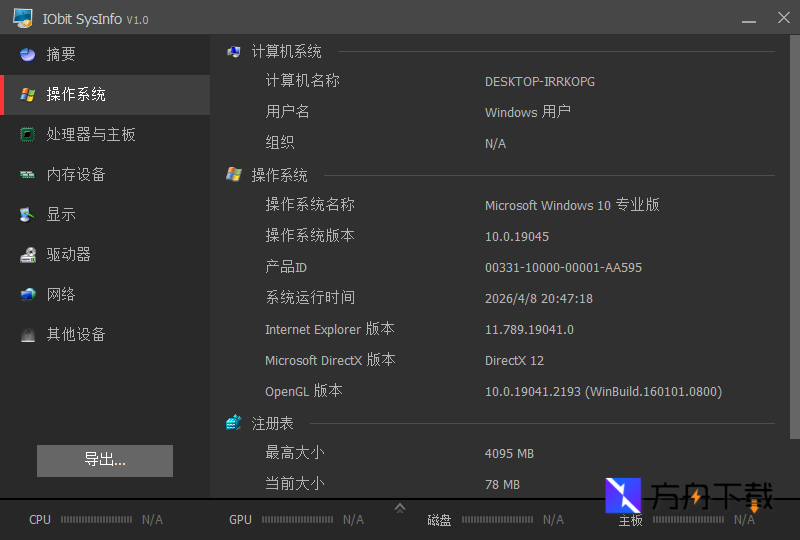Click the vertical scrollbar of the info panel
The image size is (800, 540).
[x=795, y=236]
